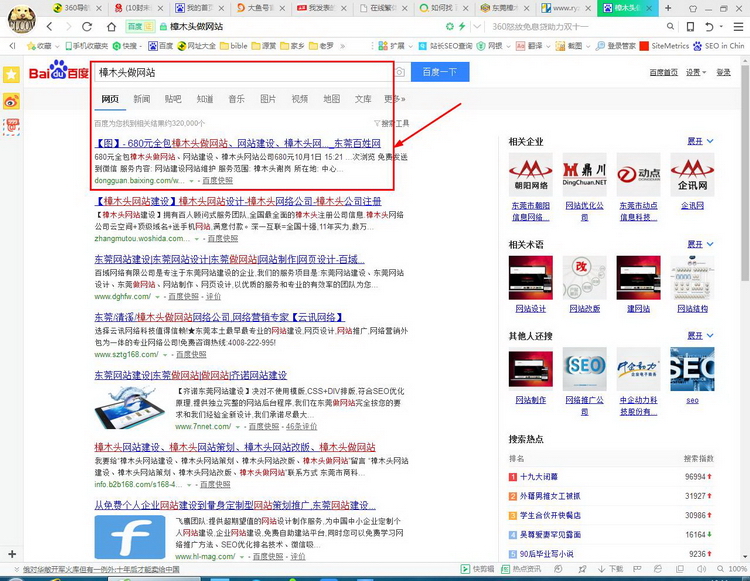Screen dimensions: 750x581
Task: Collapse the bookmarks bar left arrow
Action: point(12,46)
